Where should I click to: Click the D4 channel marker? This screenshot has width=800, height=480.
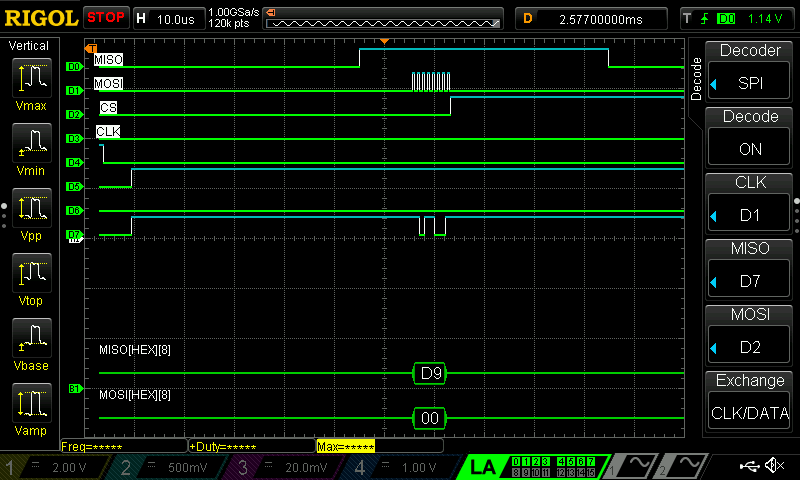point(74,162)
